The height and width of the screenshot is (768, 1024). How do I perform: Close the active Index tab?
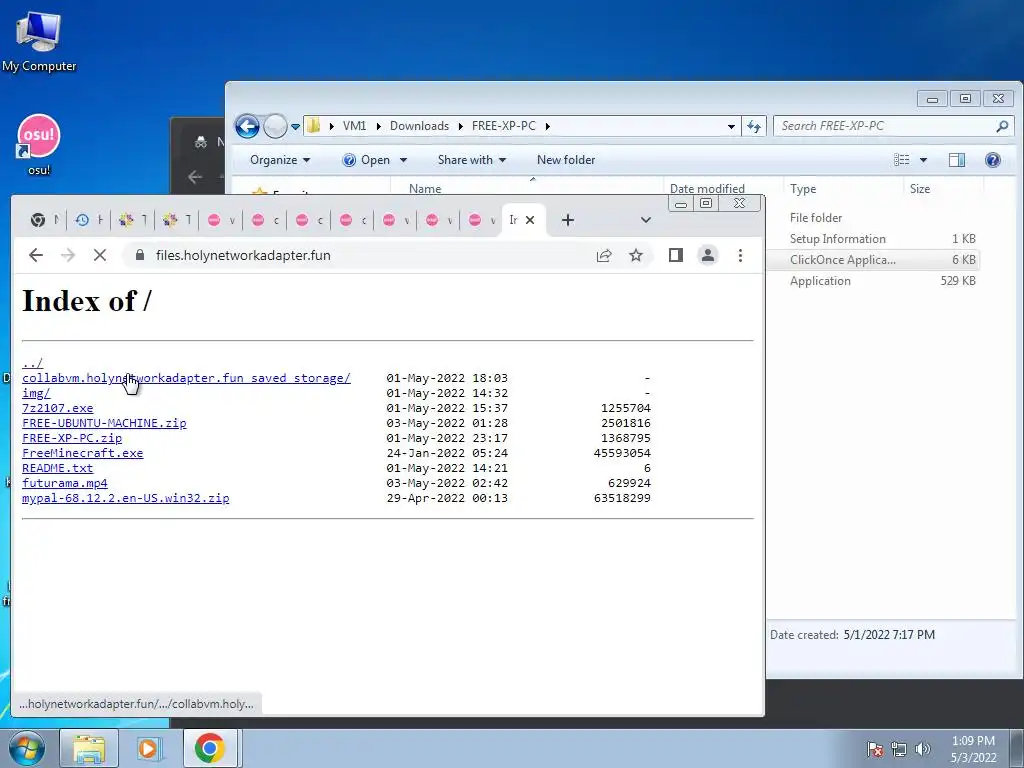tap(530, 220)
